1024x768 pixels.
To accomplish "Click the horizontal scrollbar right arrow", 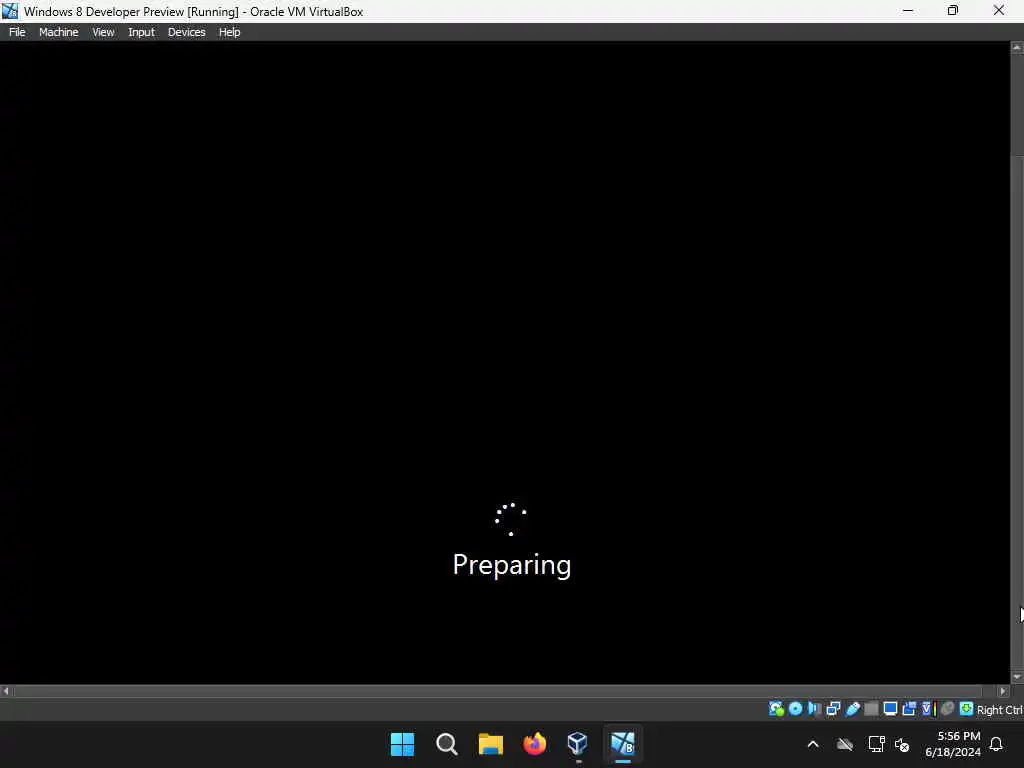I will click(x=1003, y=691).
